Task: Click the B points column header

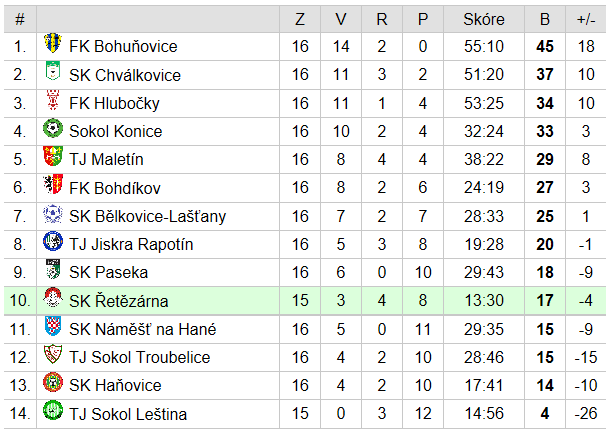Action: [x=545, y=19]
